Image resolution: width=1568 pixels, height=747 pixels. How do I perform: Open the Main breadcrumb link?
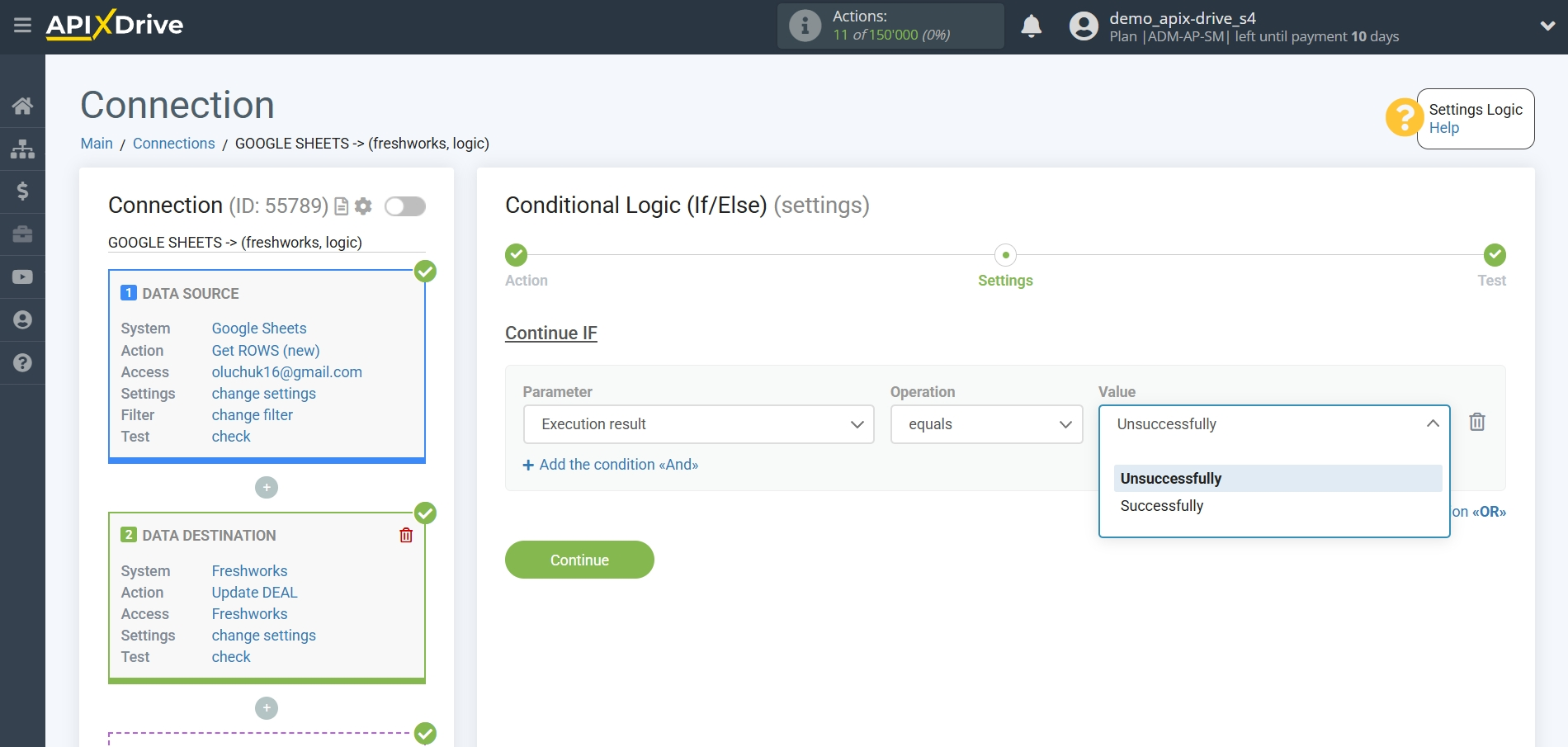click(97, 144)
